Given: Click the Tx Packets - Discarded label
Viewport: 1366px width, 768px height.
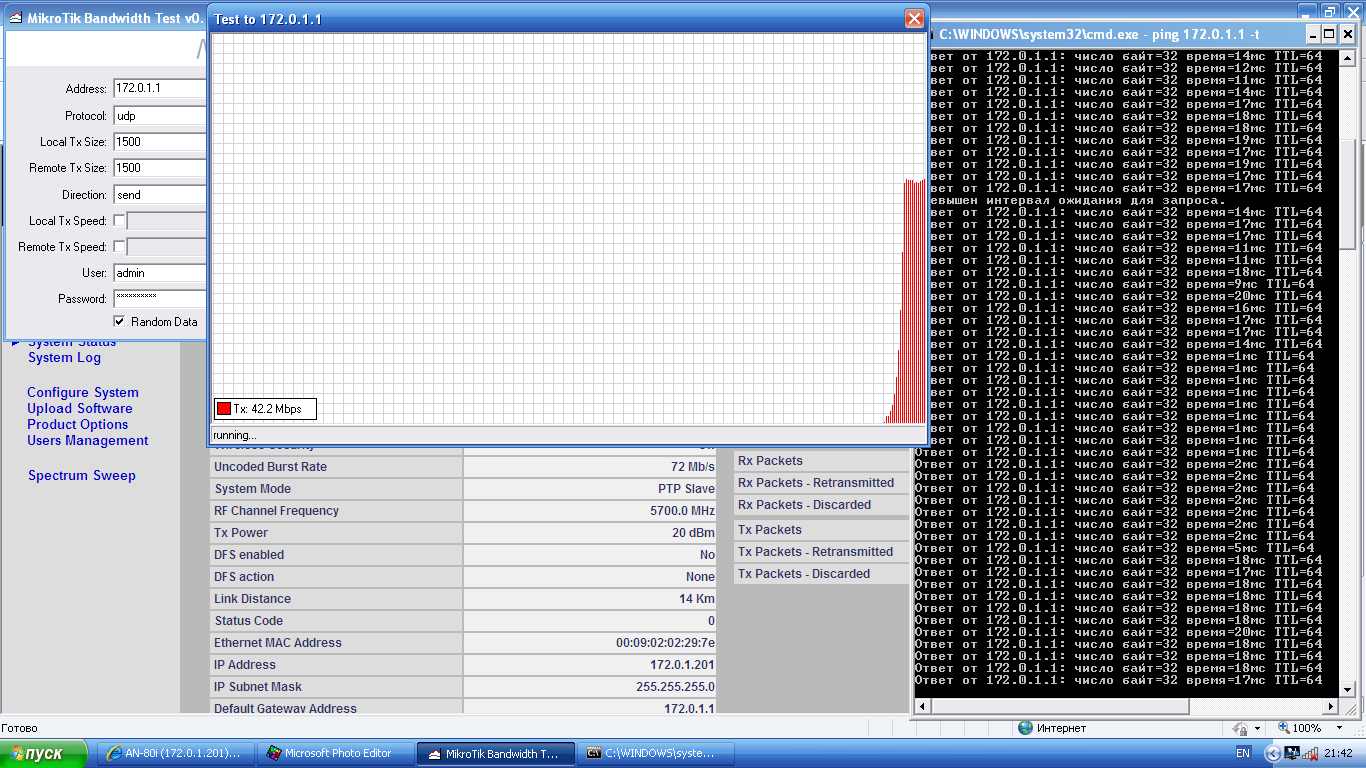Looking at the screenshot, I should 804,574.
